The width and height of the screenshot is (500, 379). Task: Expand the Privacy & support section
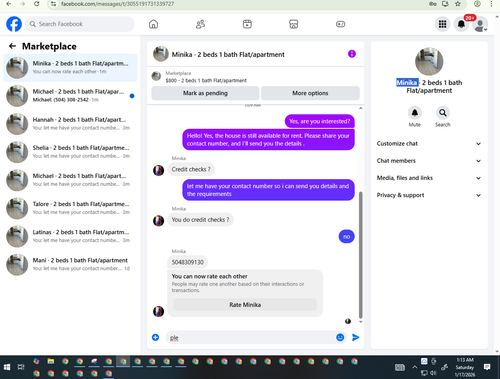click(x=429, y=195)
